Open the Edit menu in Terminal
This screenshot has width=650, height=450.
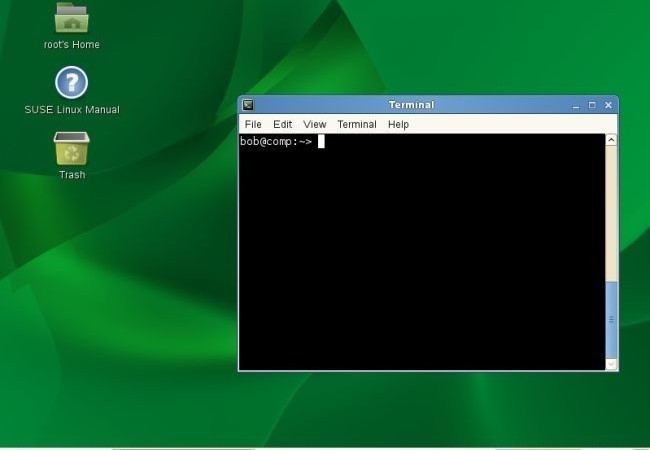pos(282,124)
